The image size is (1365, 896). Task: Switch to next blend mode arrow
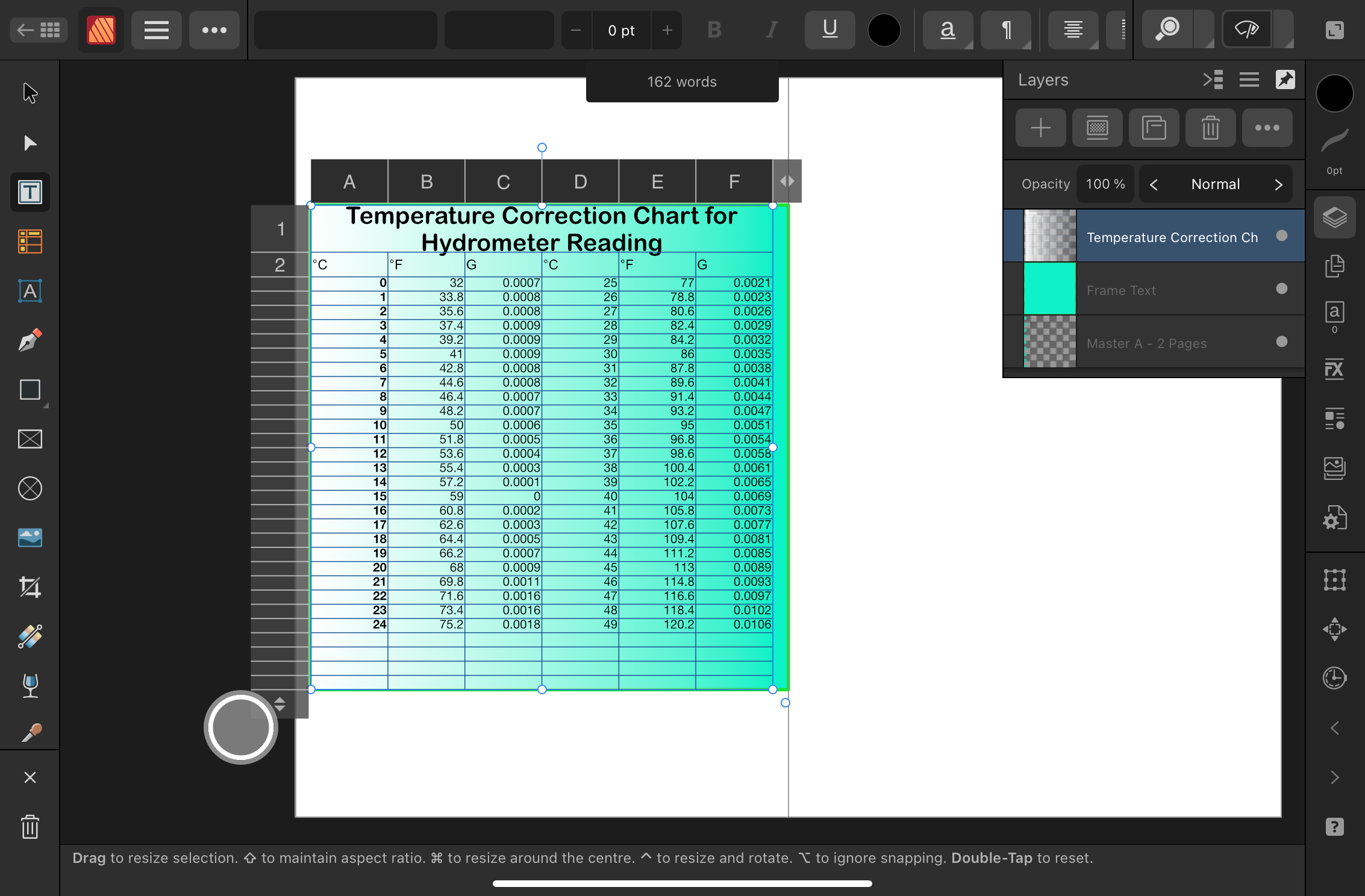pyautogui.click(x=1278, y=184)
